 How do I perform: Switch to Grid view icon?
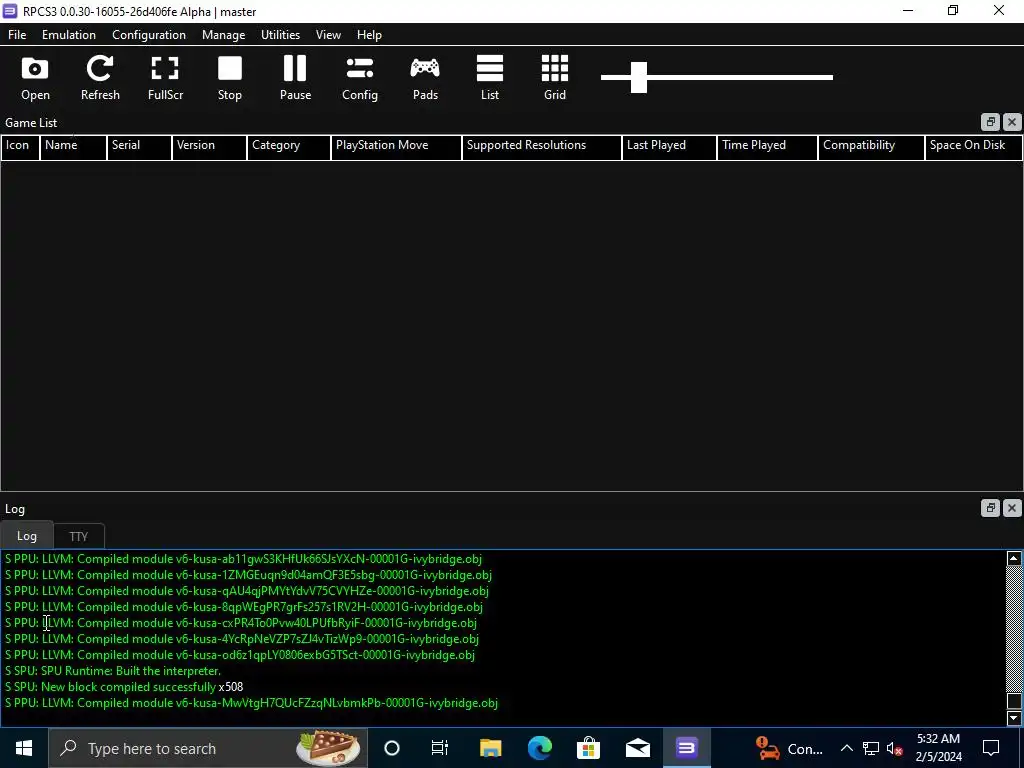[555, 78]
